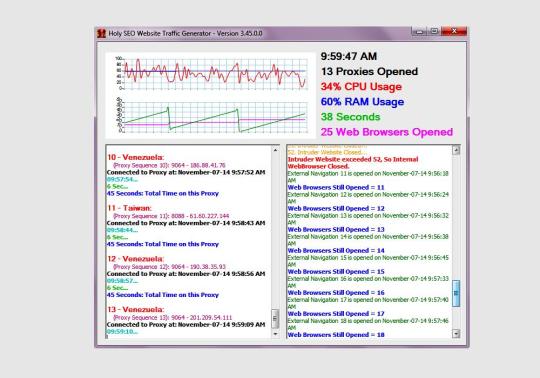Click the '34% CPU Usage' label
This screenshot has width=540, height=378.
pyautogui.click(x=361, y=86)
